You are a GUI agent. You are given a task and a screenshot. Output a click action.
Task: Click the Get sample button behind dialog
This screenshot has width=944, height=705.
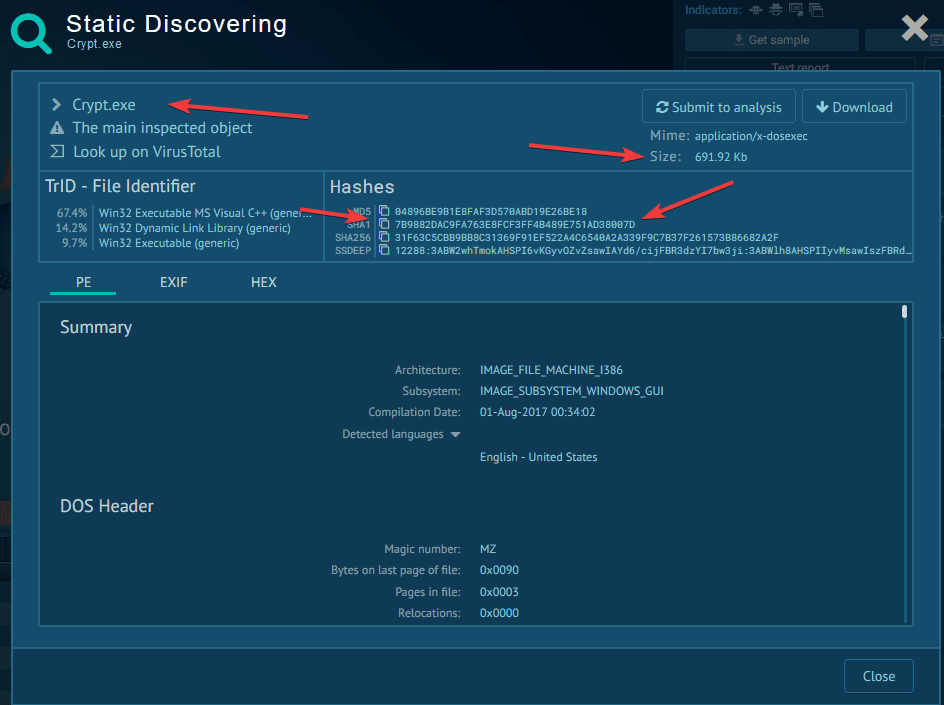(x=771, y=40)
